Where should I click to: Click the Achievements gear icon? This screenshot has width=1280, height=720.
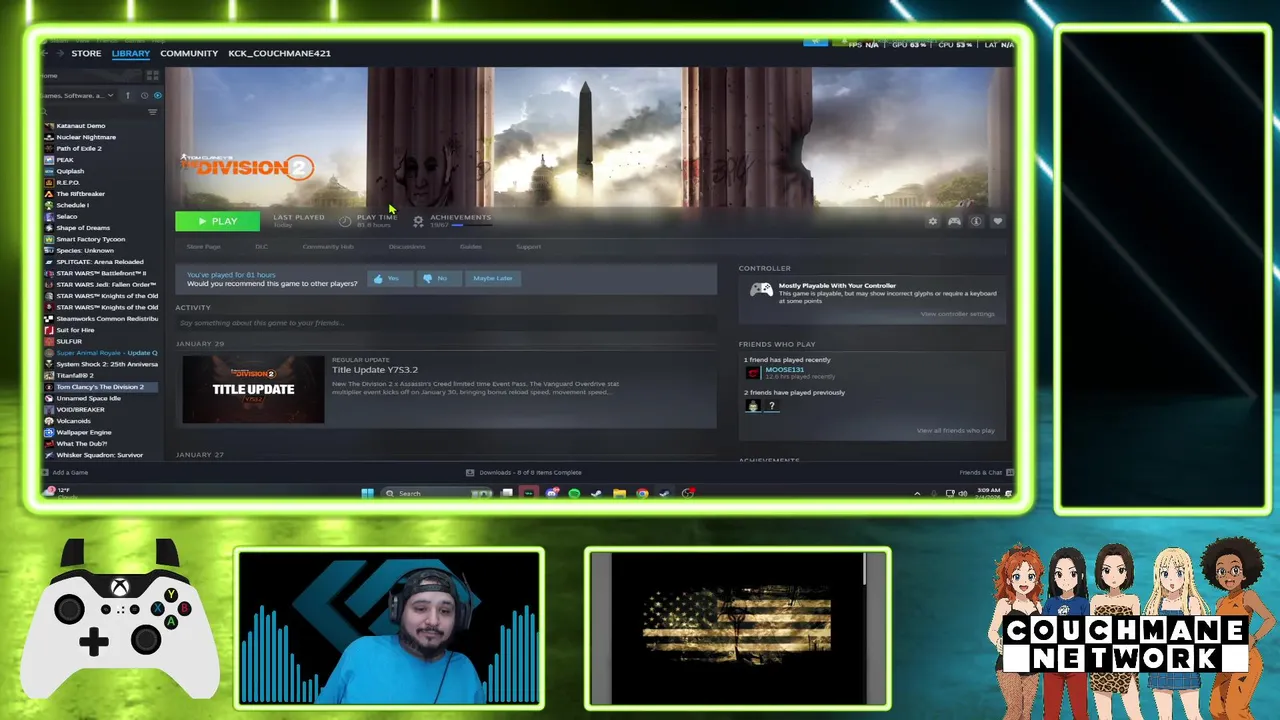pos(418,221)
